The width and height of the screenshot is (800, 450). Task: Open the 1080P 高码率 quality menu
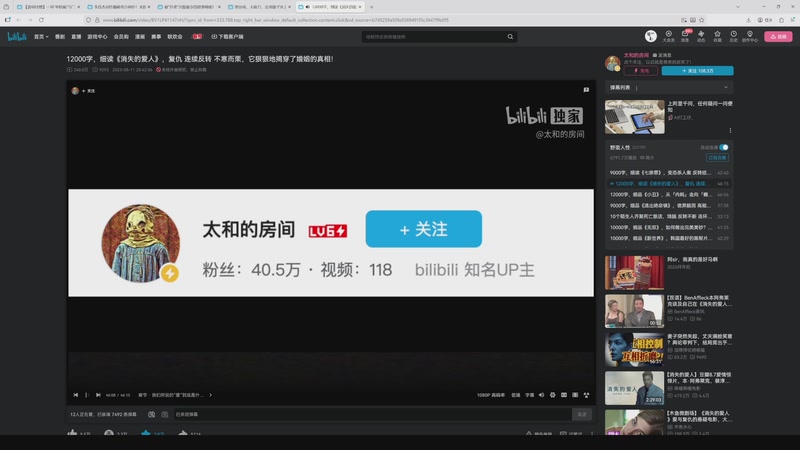(491, 395)
